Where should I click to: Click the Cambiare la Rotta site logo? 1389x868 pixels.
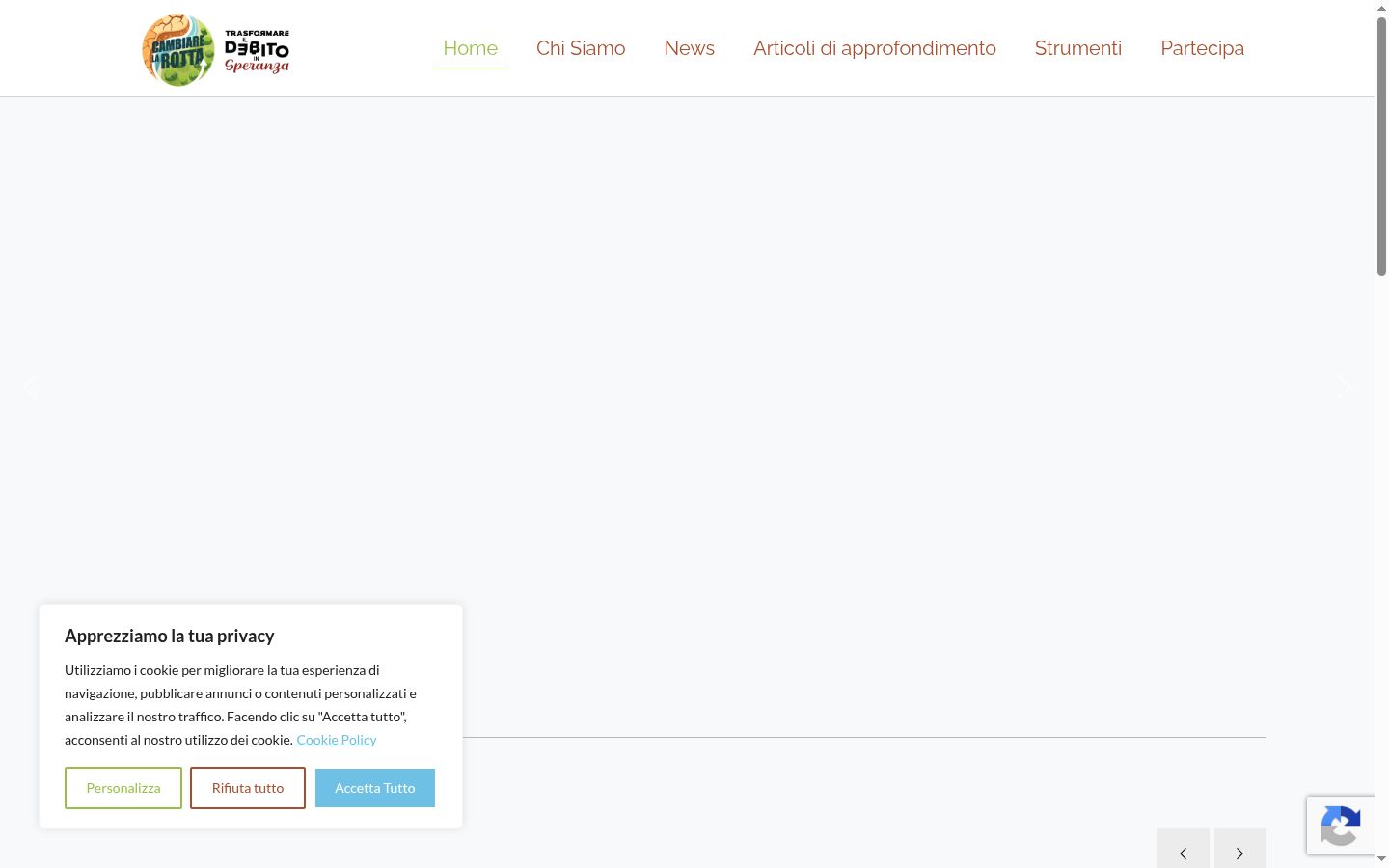(216, 50)
